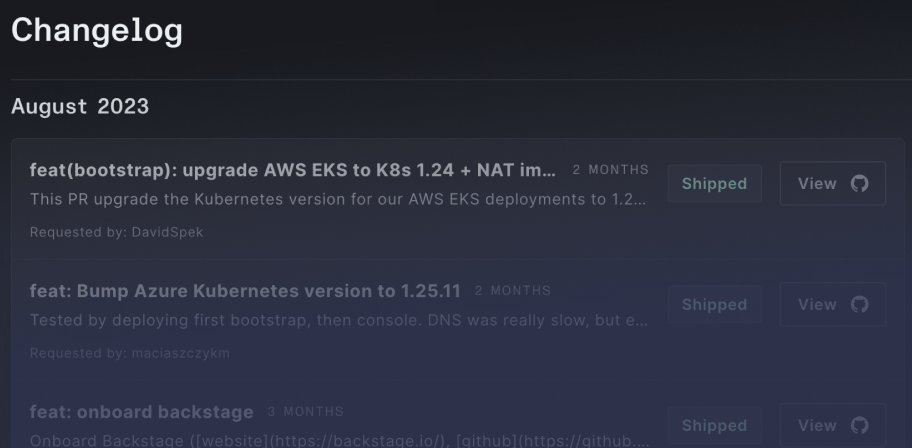
Task: Select the Shipped badge on the onboard backstage entry
Action: [x=714, y=425]
